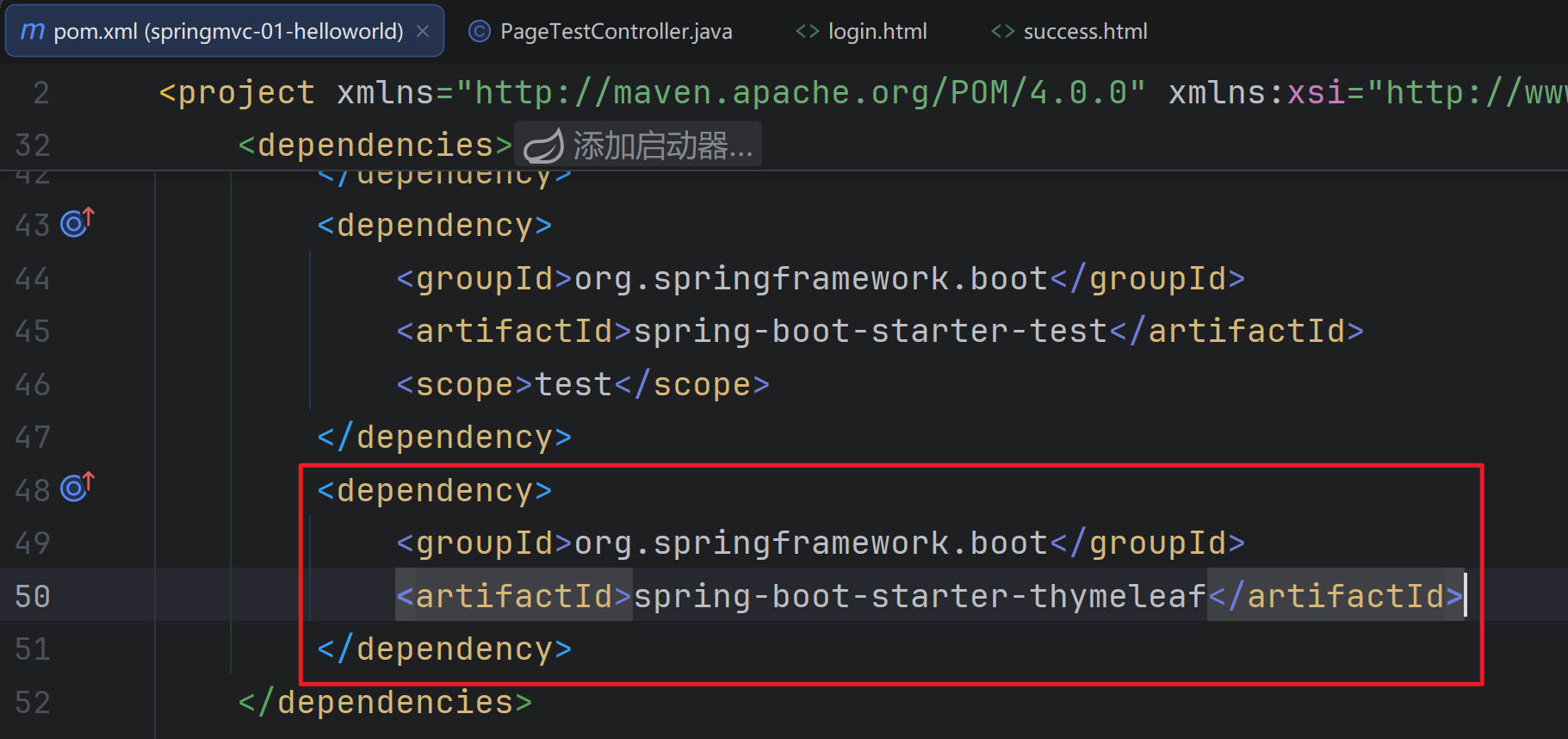1568x739 pixels.
Task: Switch to the pom.xml editor tab
Action: click(x=225, y=31)
